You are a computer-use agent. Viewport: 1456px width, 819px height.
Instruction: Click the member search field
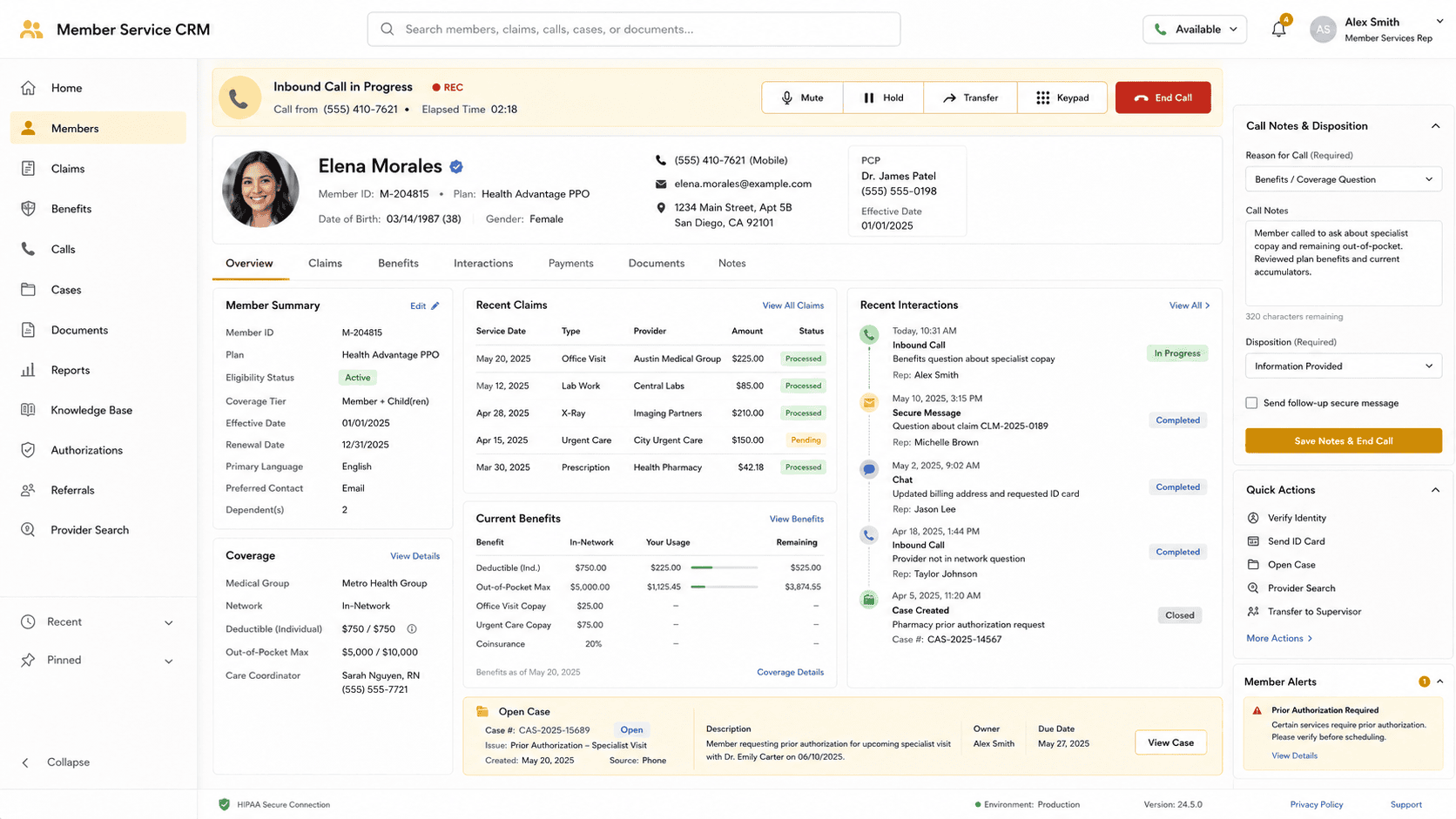pos(634,30)
